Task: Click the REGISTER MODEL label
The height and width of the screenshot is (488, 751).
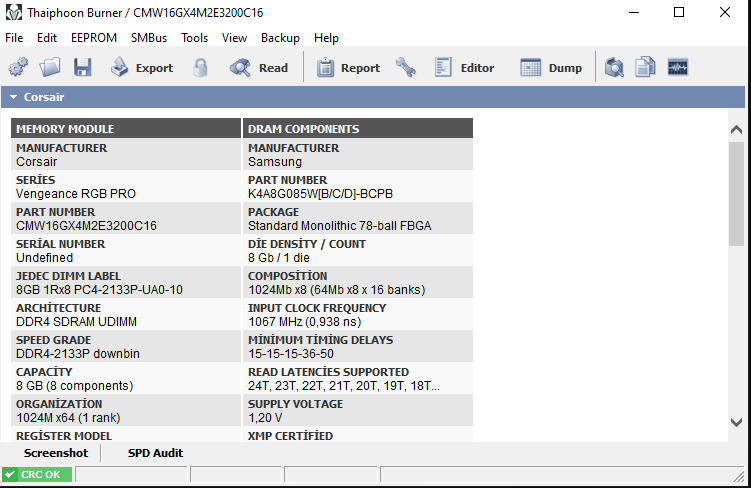Action: [64, 436]
